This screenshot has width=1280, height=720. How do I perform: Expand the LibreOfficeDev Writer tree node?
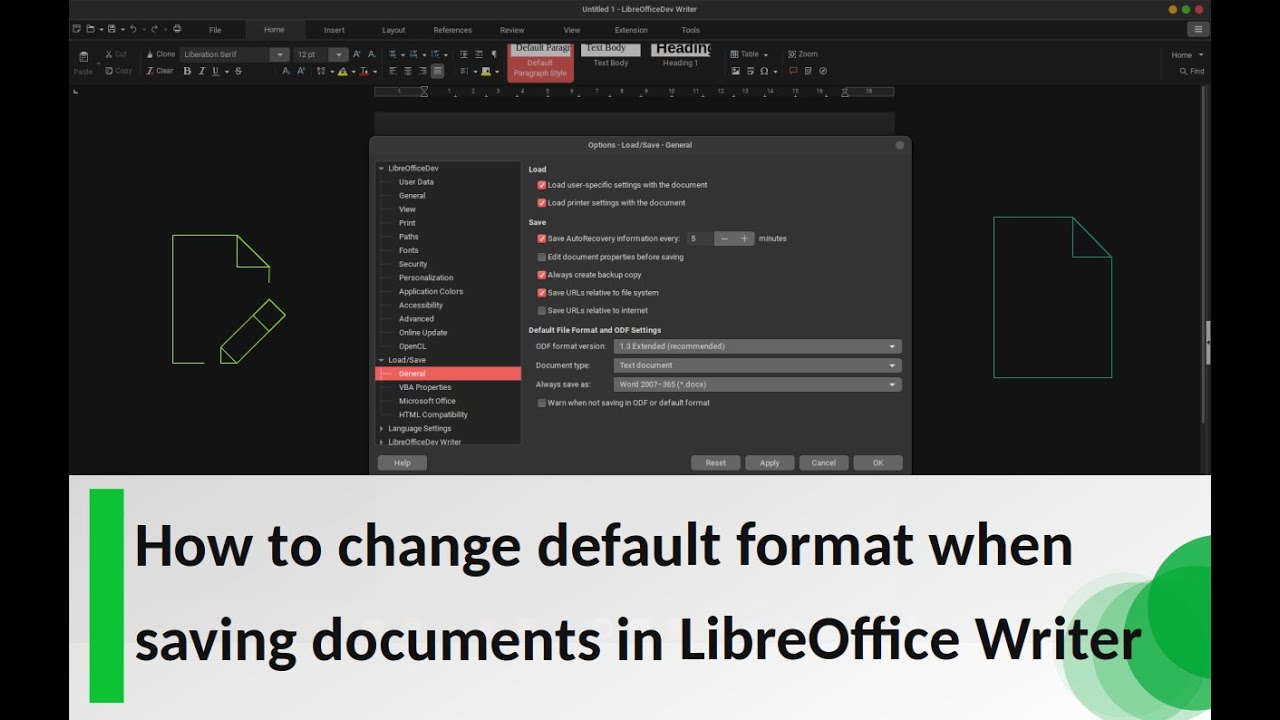point(381,442)
